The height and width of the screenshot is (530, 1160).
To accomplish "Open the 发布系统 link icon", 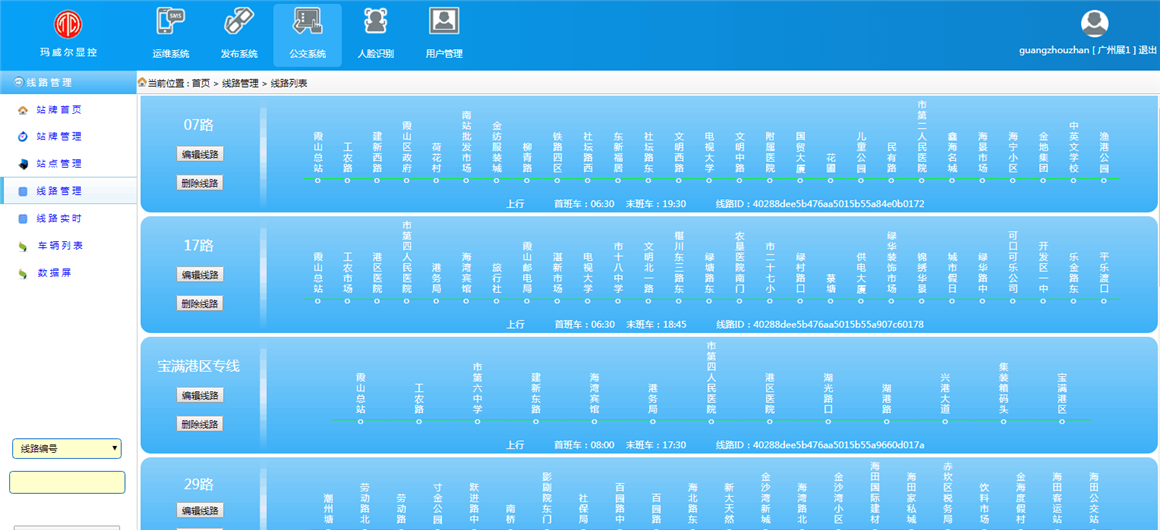I will [239, 22].
